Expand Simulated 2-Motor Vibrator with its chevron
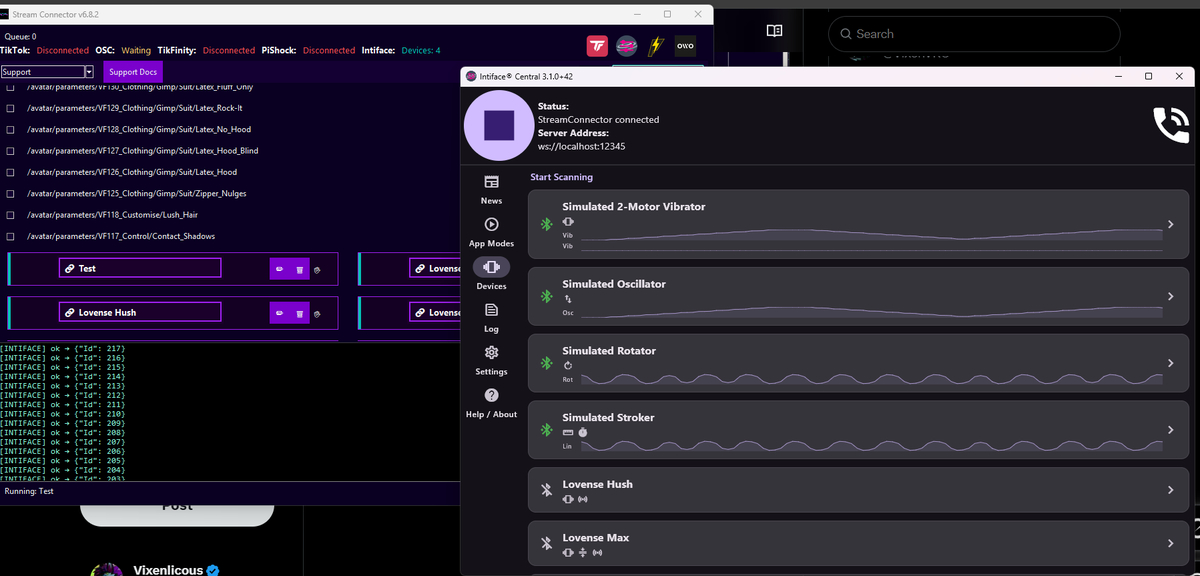This screenshot has width=1200, height=576. point(1171,225)
